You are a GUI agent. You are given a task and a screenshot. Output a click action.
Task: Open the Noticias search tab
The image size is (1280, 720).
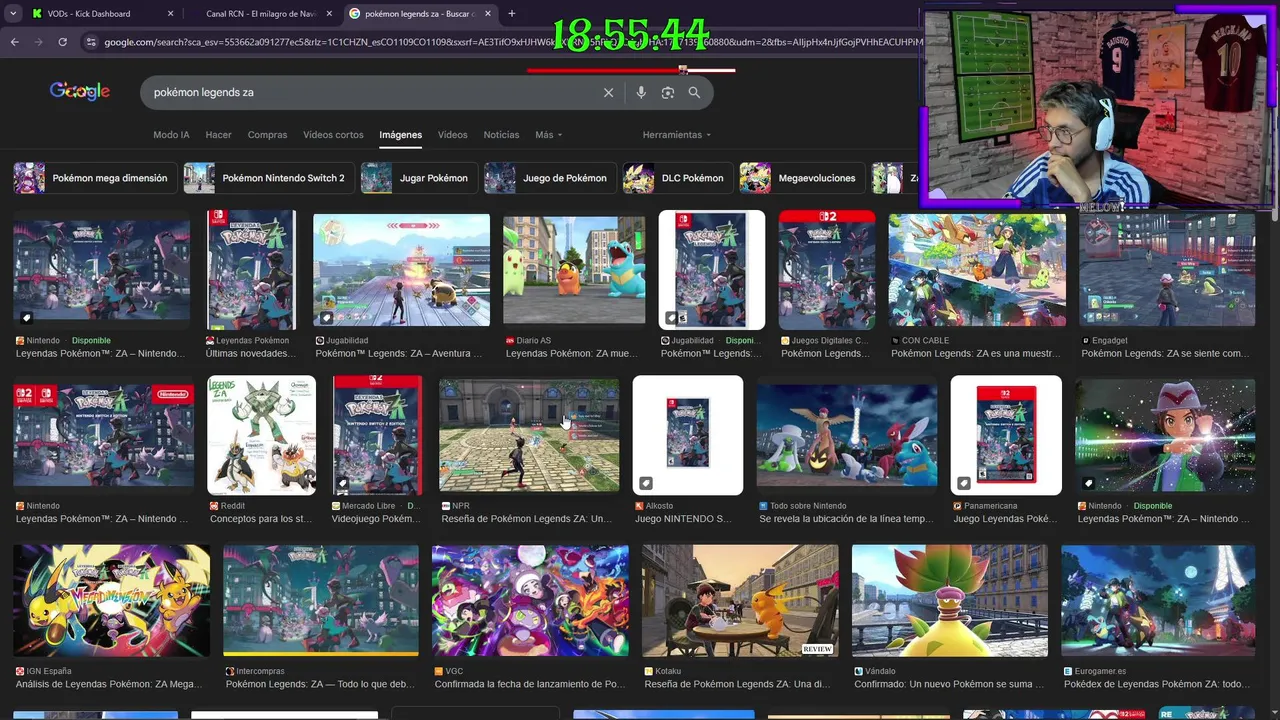pyautogui.click(x=501, y=135)
